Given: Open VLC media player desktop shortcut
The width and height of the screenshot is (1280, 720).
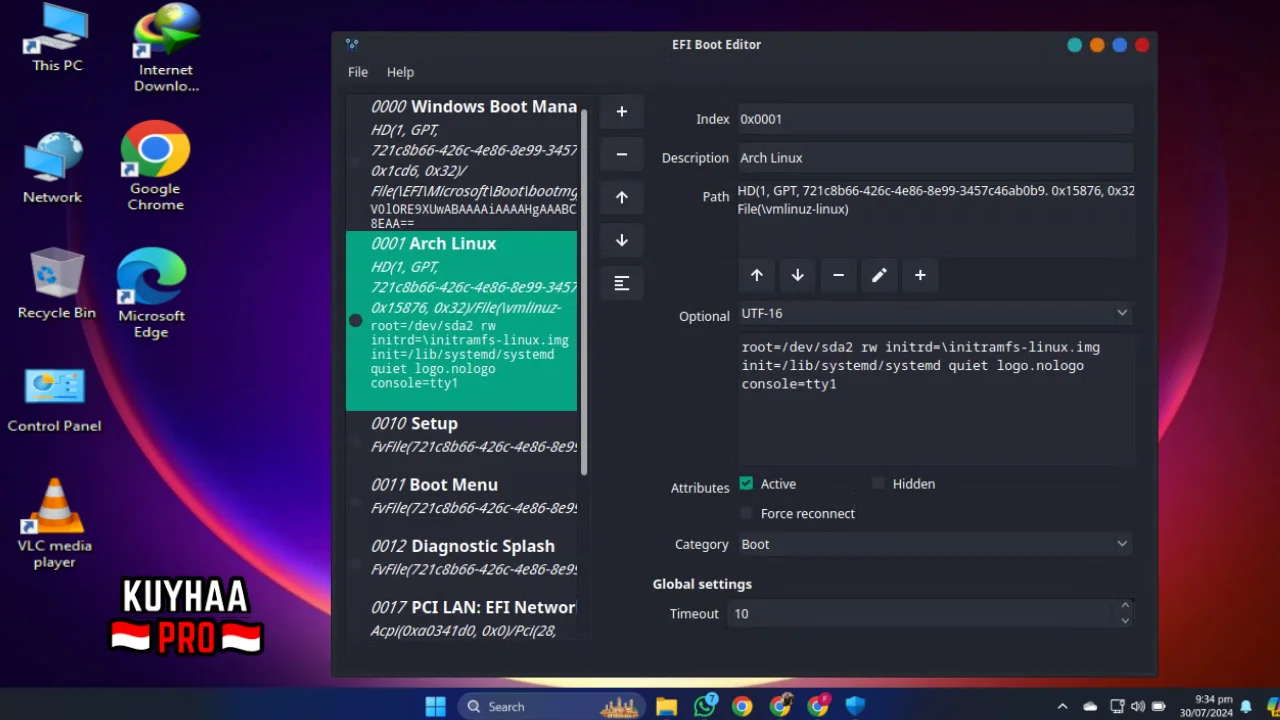Looking at the screenshot, I should pos(54,523).
